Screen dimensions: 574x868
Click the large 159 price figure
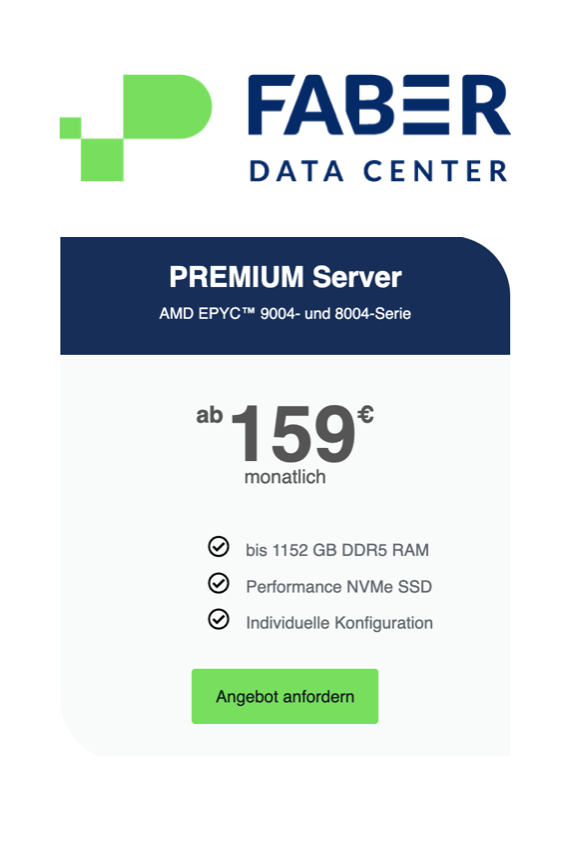[293, 433]
